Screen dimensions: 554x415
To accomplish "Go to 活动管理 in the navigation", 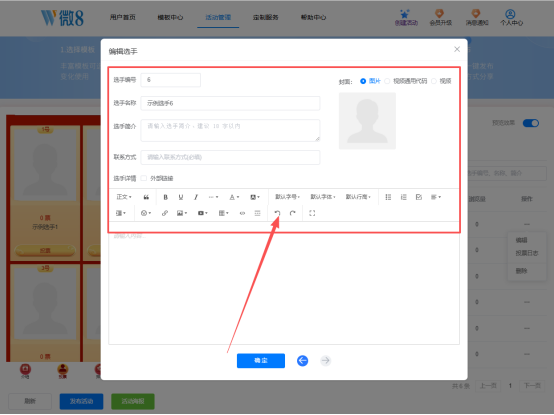I will (x=218, y=17).
